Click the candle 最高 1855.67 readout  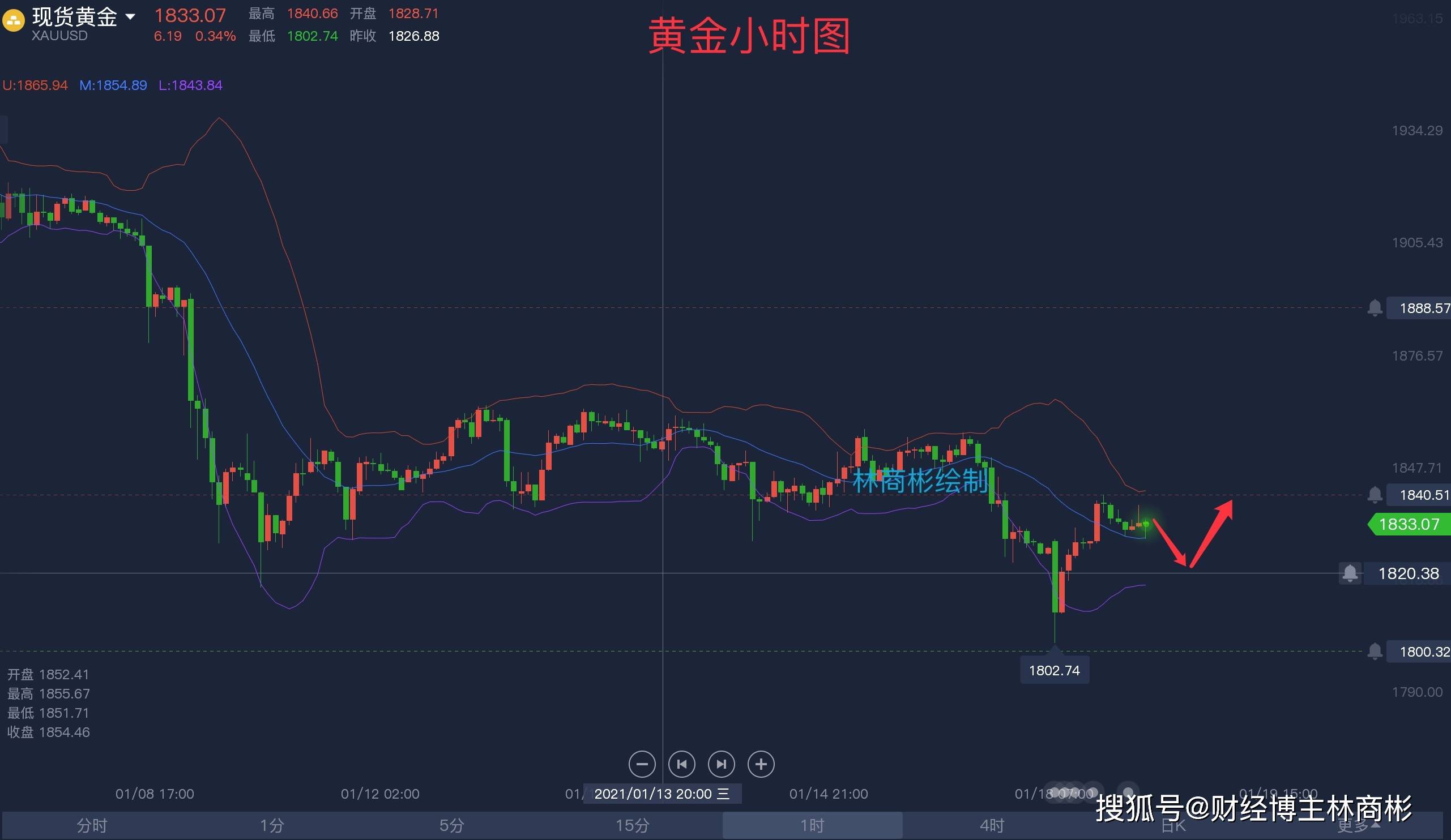click(x=48, y=694)
